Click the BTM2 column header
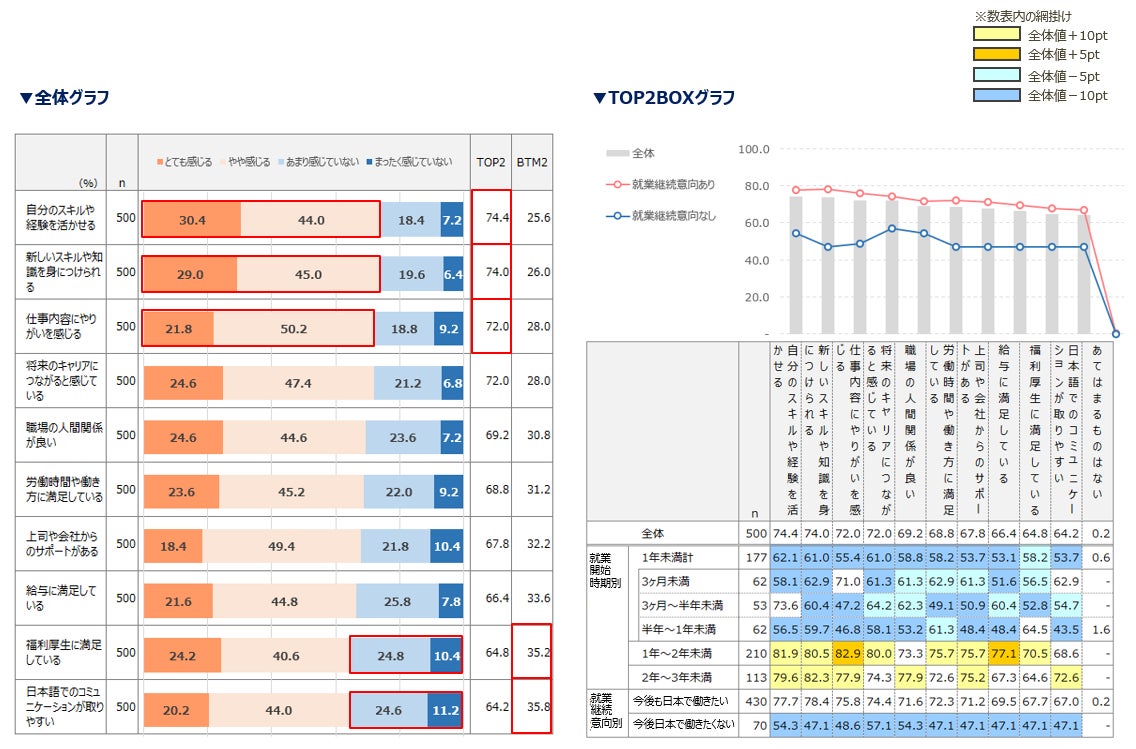The image size is (1136, 749). click(x=532, y=162)
